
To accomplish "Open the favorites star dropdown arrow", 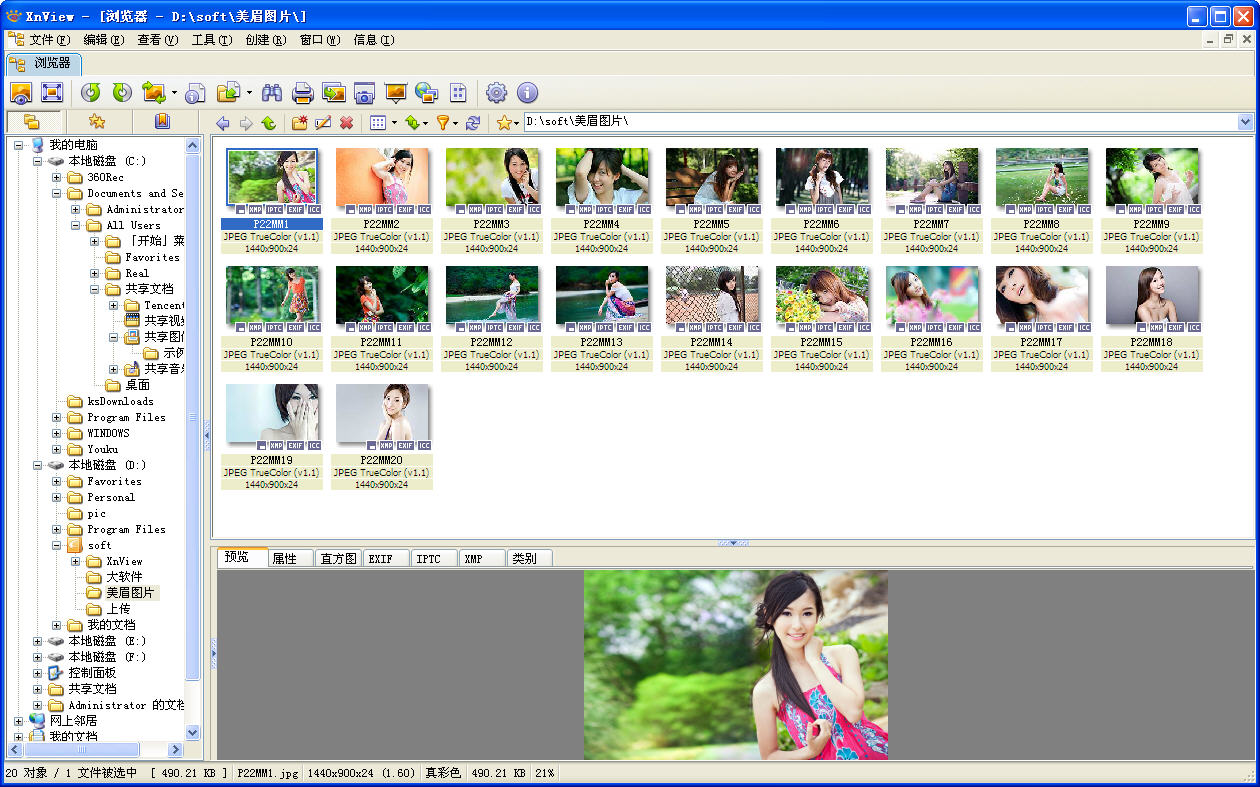I will tap(516, 123).
